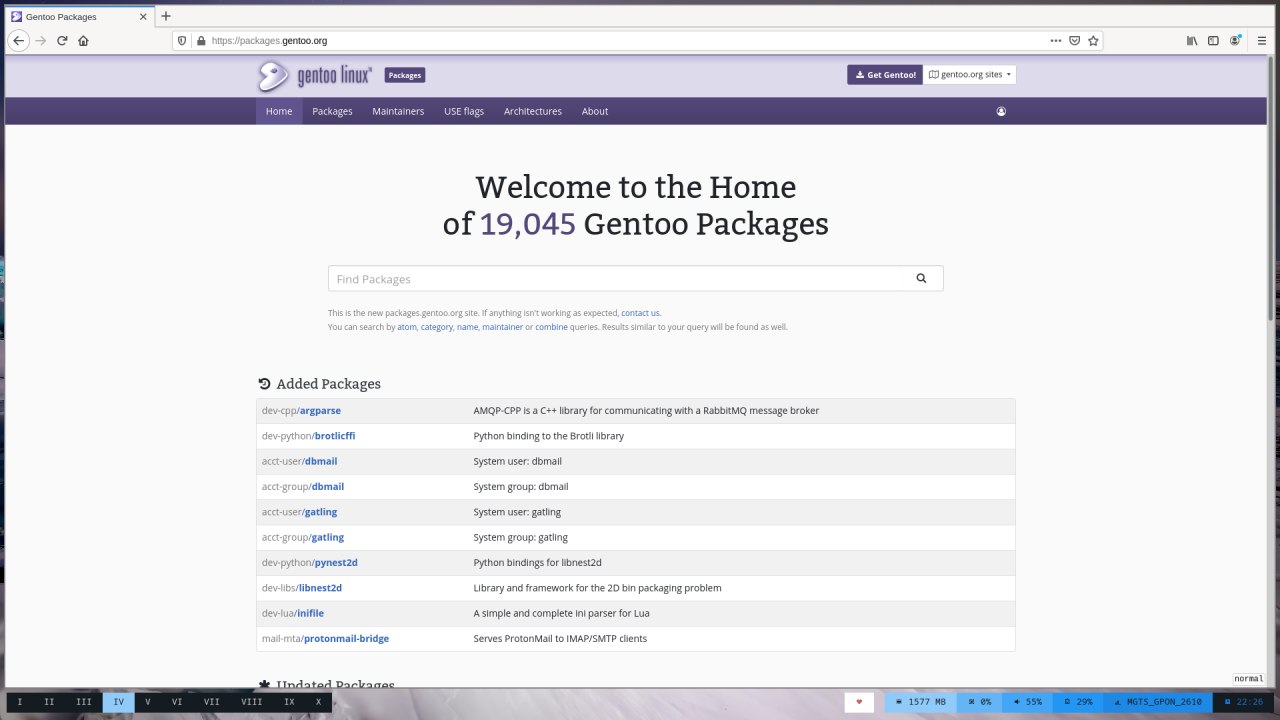Click the maintainer search help link
This screenshot has width=1280, height=720.
(502, 327)
